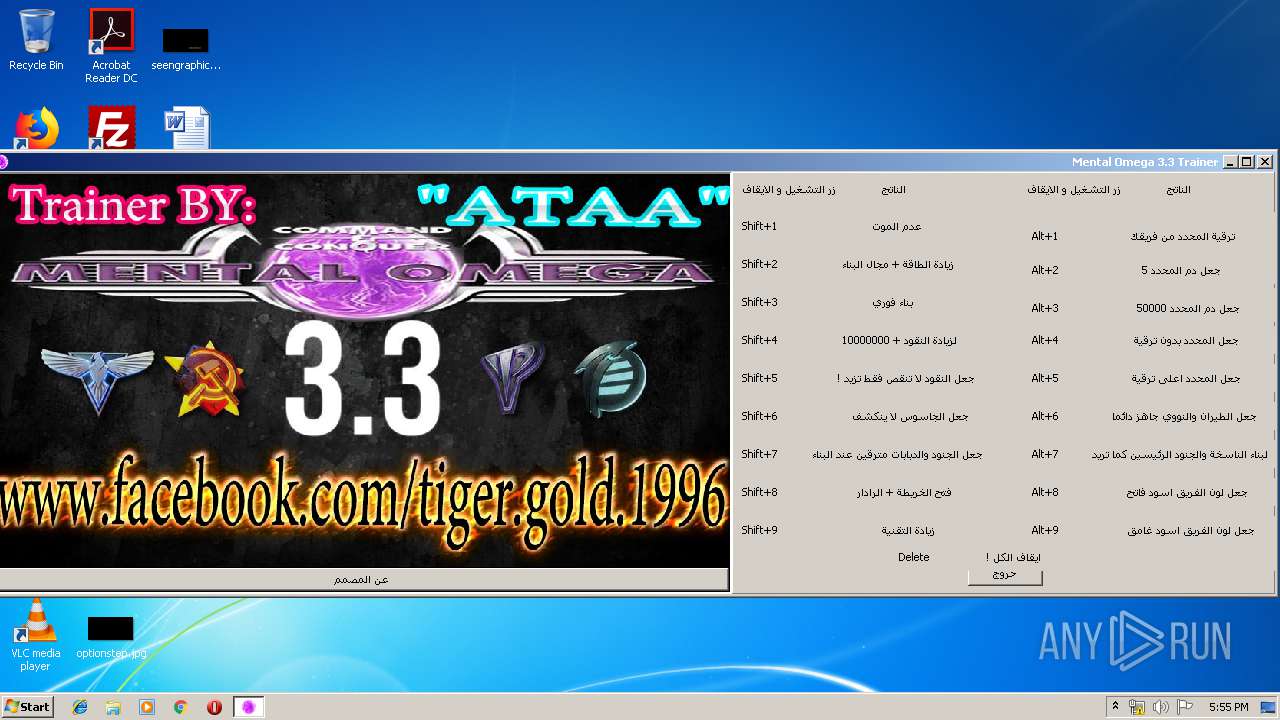Open Internet Explorer from the taskbar
Screen dimensions: 1280x720
point(80,707)
